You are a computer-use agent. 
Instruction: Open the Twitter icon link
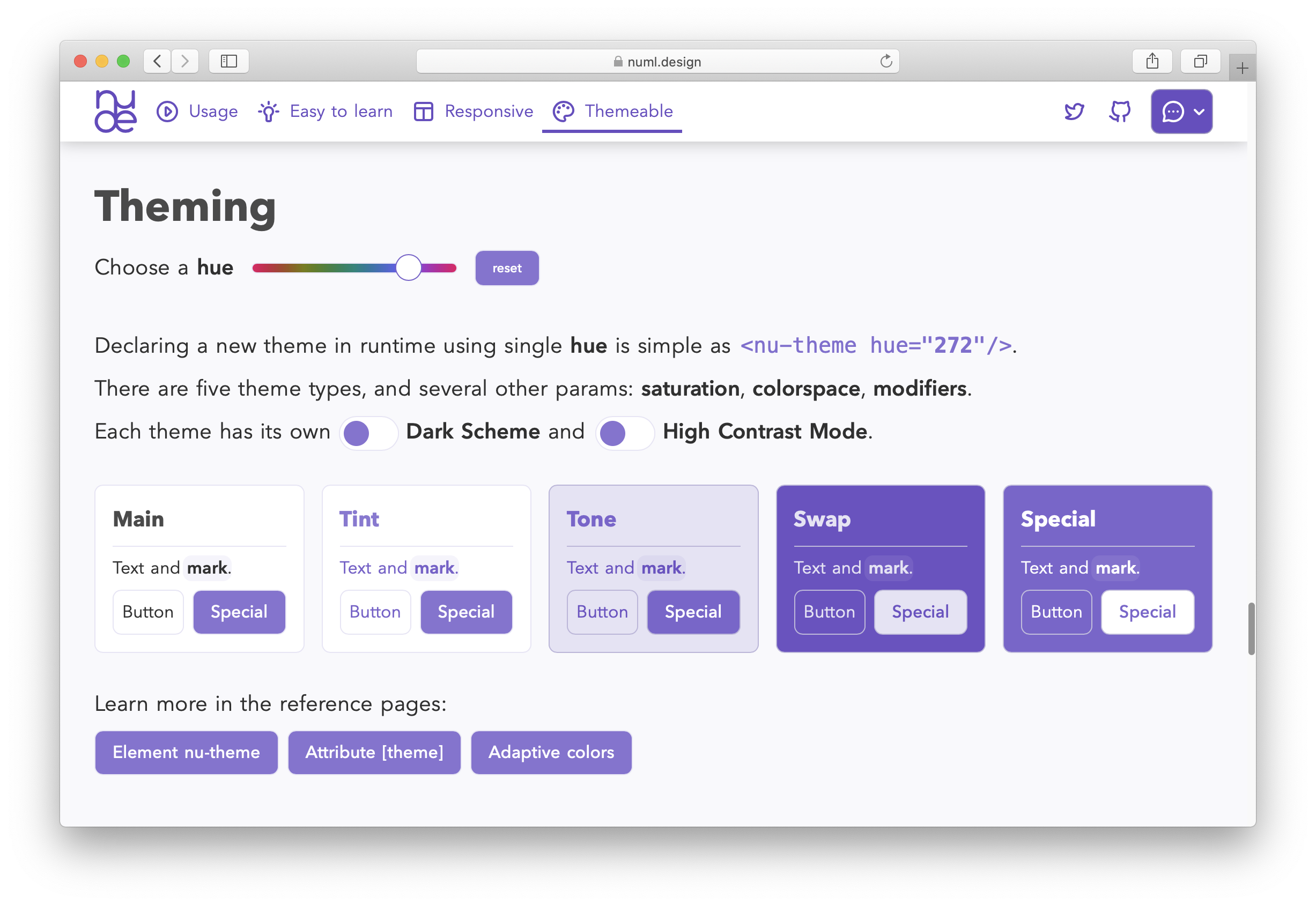coord(1074,112)
